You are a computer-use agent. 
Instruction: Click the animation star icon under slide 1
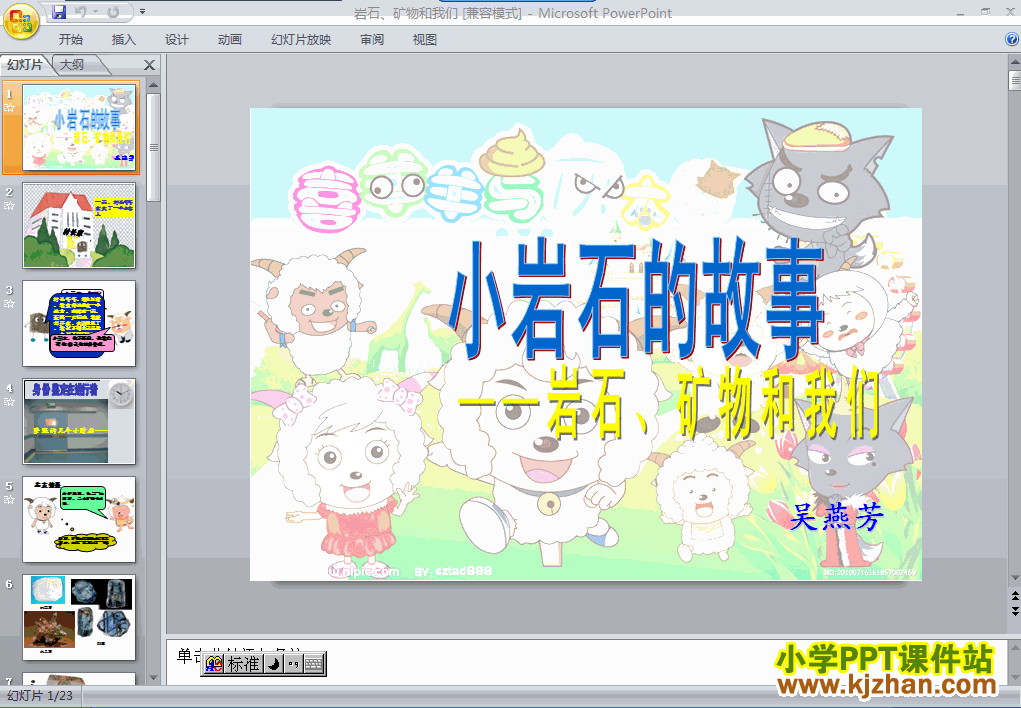tap(9, 108)
